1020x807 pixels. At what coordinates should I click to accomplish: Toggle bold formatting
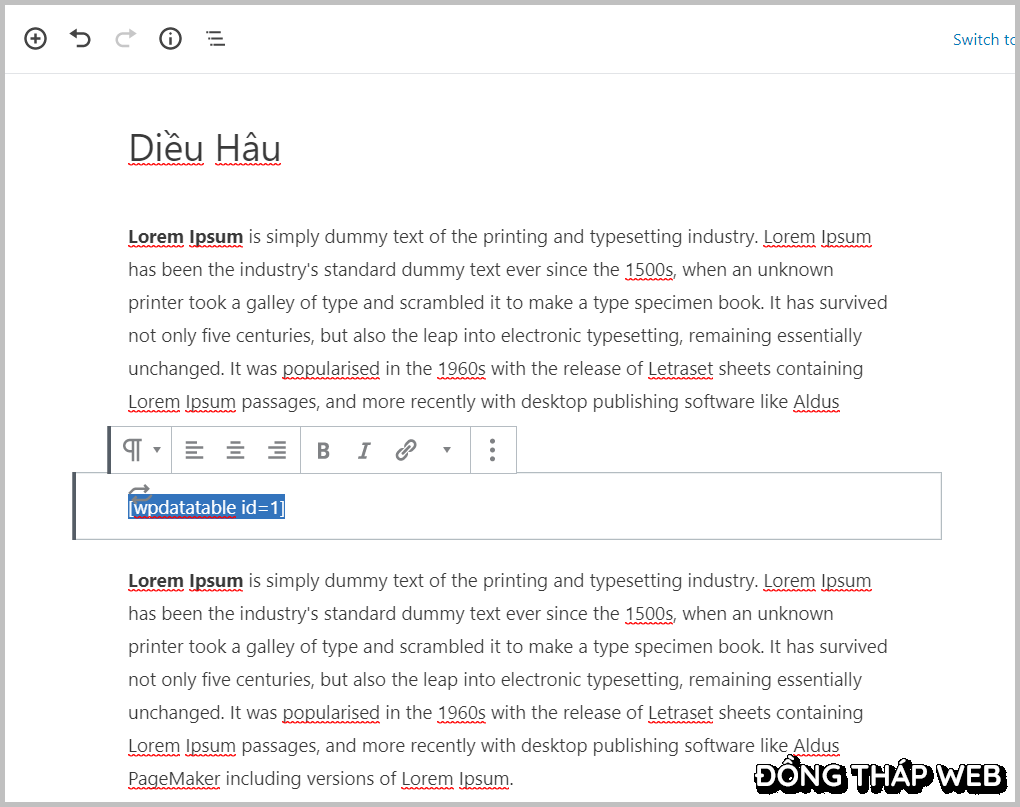tap(323, 450)
